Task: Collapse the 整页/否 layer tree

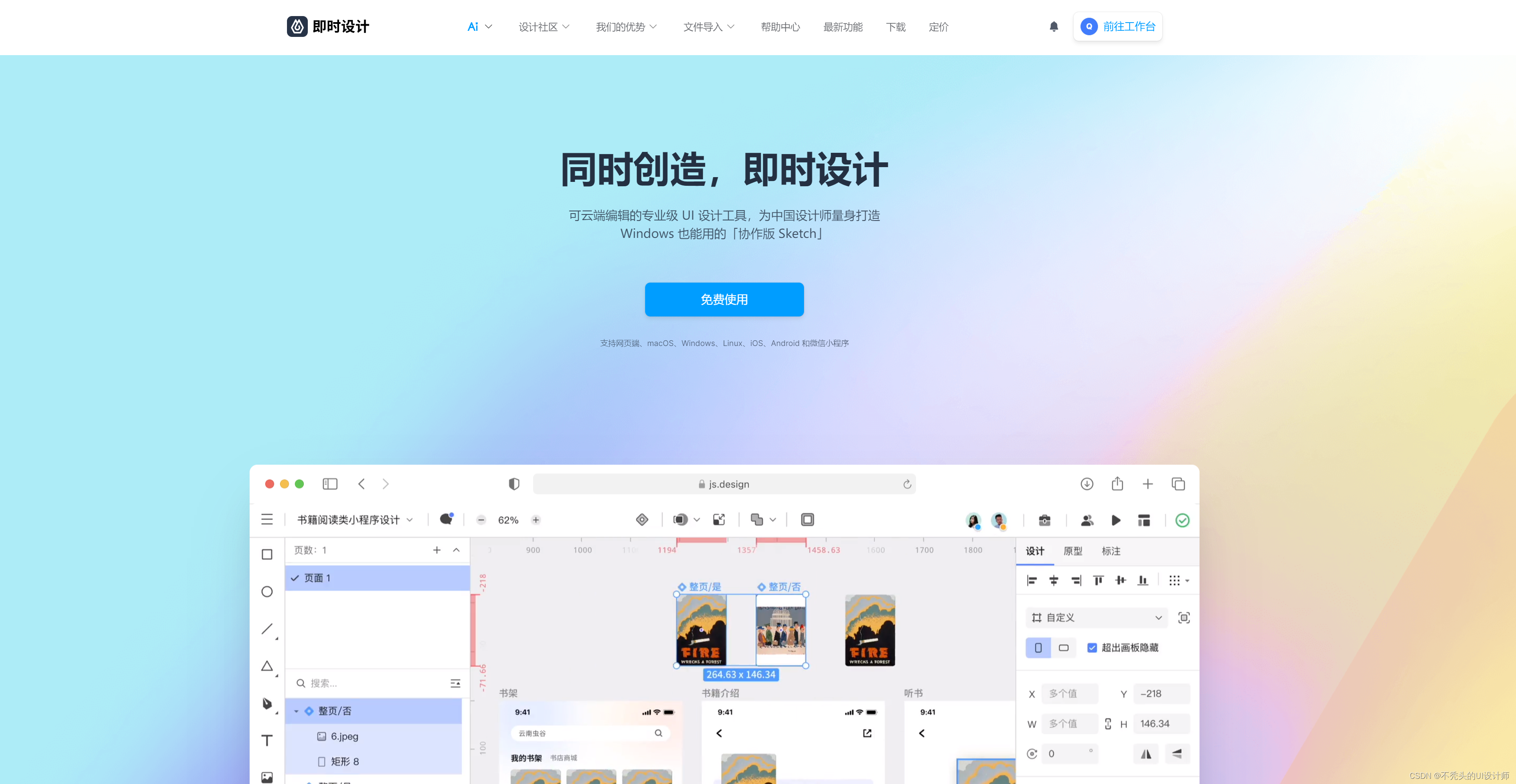Action: click(x=296, y=711)
